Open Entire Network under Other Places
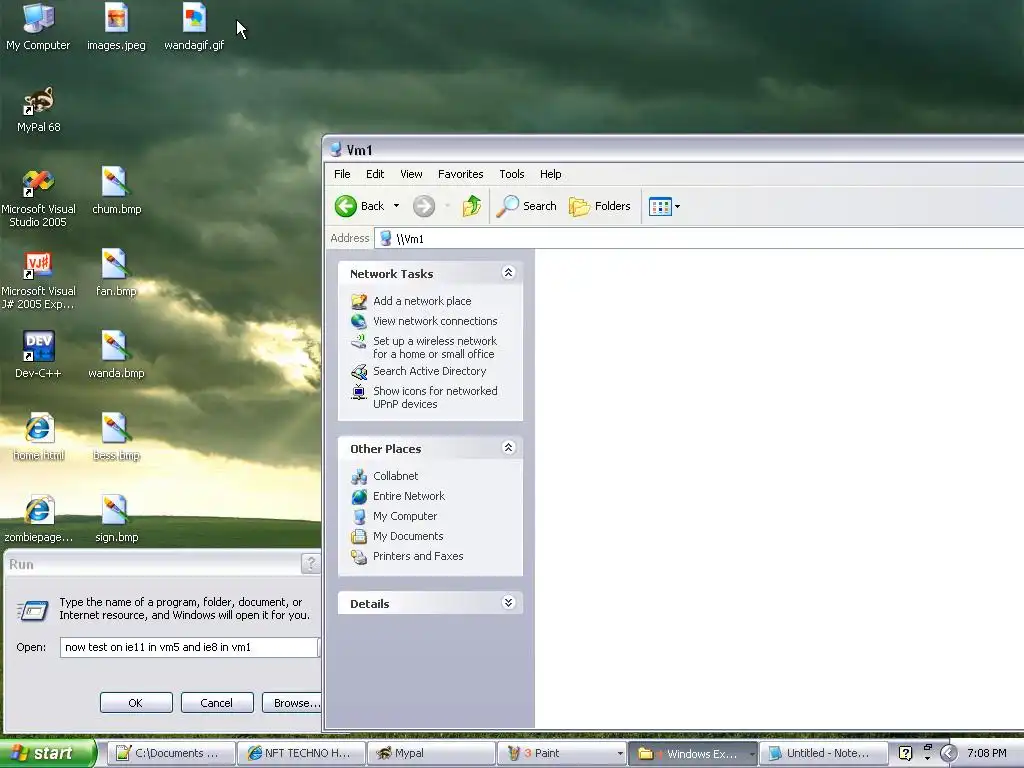1024x768 pixels. [x=409, y=496]
